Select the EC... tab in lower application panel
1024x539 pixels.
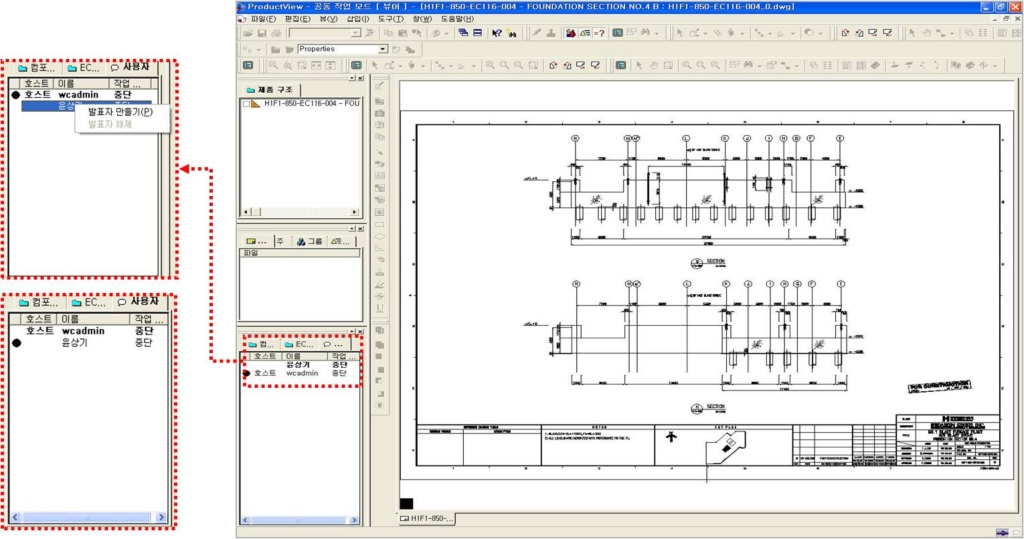point(298,344)
